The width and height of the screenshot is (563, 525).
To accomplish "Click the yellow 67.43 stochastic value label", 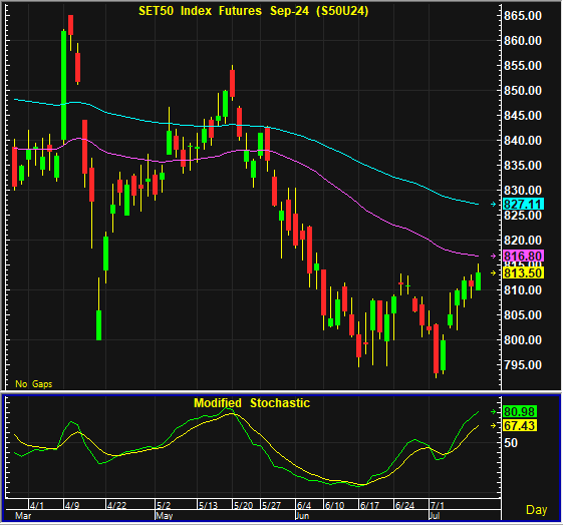I will click(520, 426).
